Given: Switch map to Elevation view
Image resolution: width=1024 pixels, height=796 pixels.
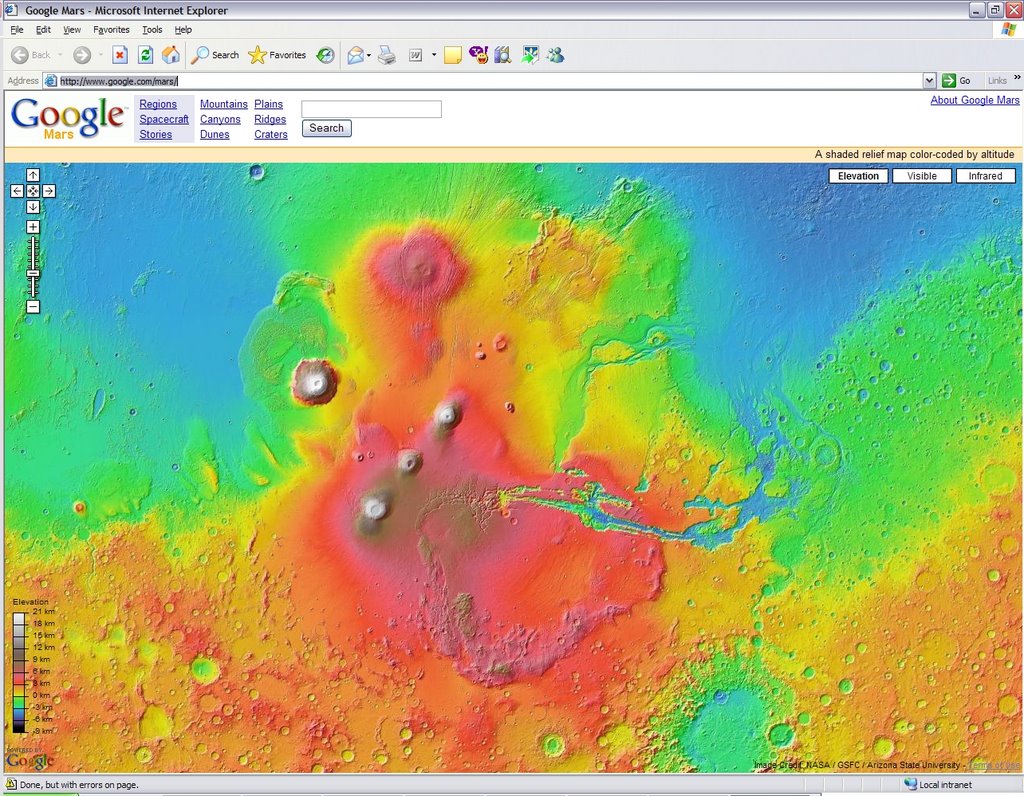Looking at the screenshot, I should pos(858,176).
